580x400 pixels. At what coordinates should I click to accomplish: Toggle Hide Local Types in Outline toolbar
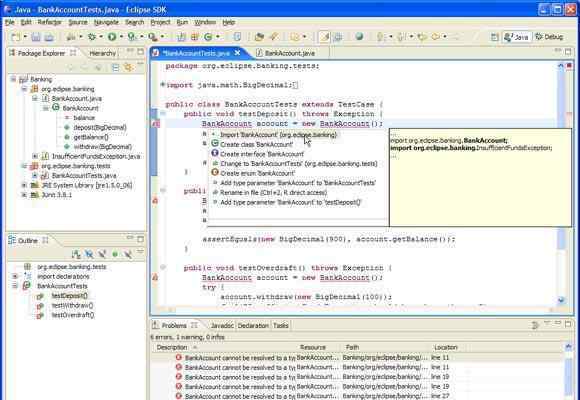[x=128, y=254]
